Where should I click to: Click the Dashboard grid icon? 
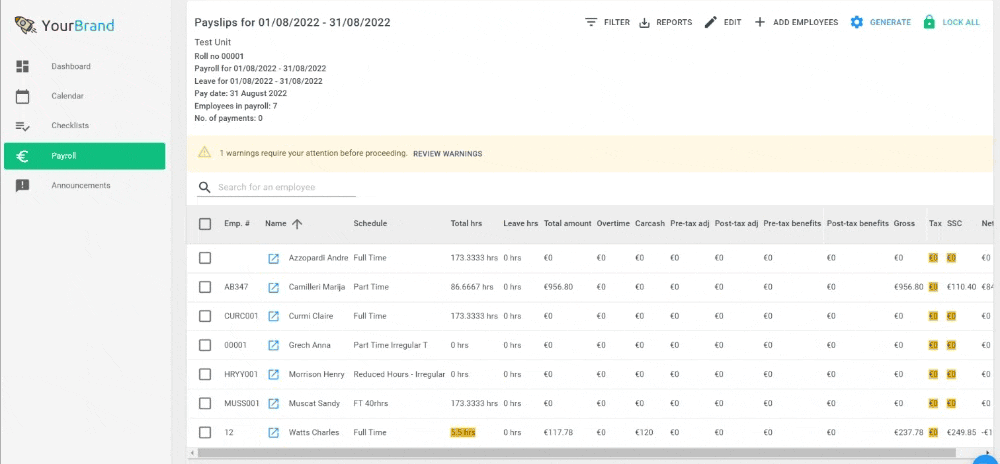22,66
